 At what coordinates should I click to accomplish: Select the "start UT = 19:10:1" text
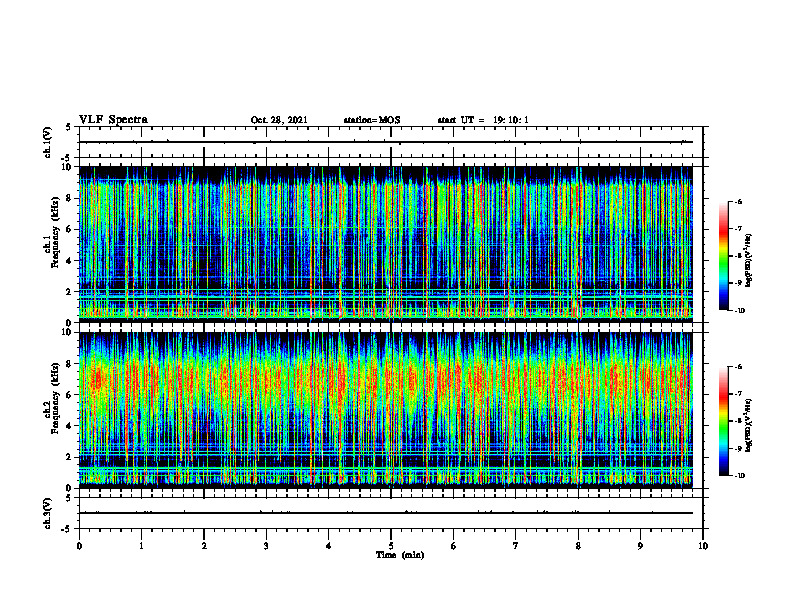click(483, 120)
